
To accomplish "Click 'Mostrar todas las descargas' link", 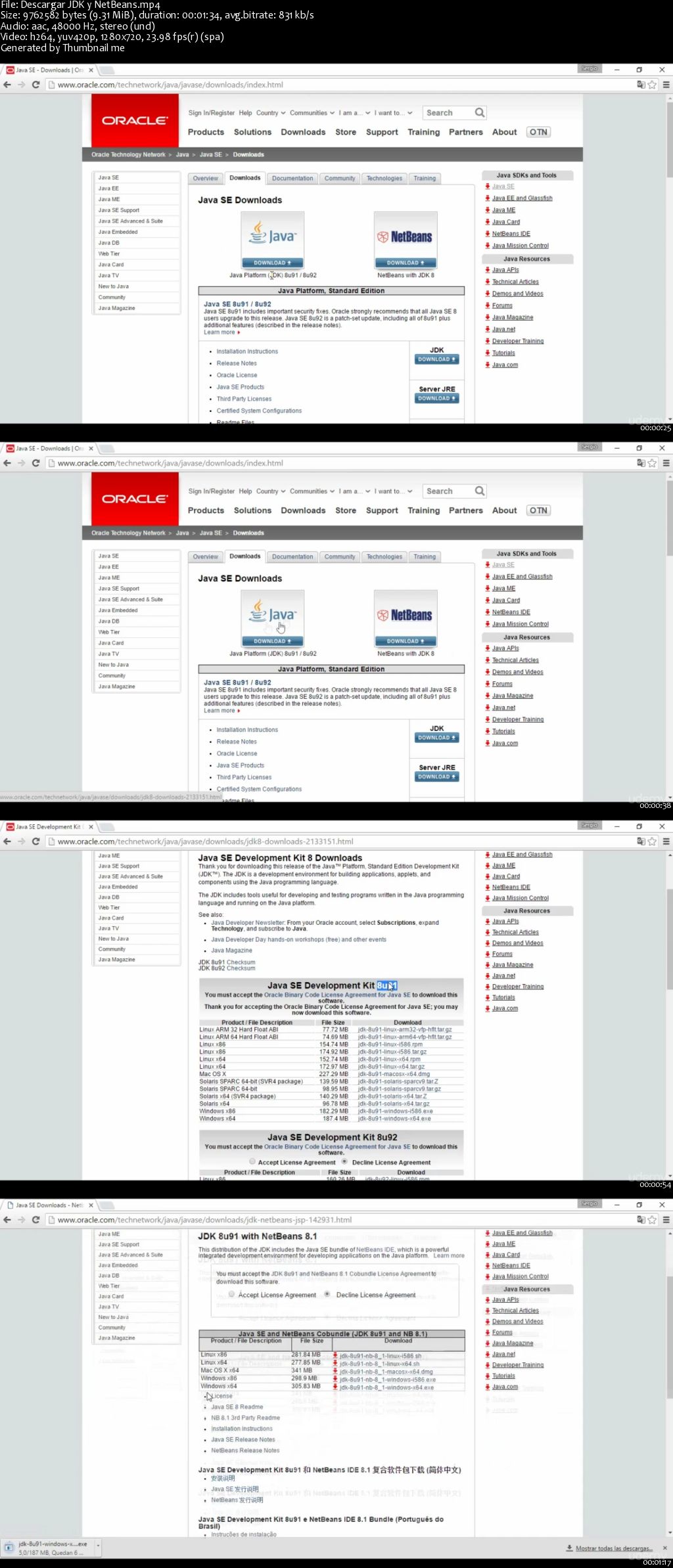I will click(x=614, y=1548).
